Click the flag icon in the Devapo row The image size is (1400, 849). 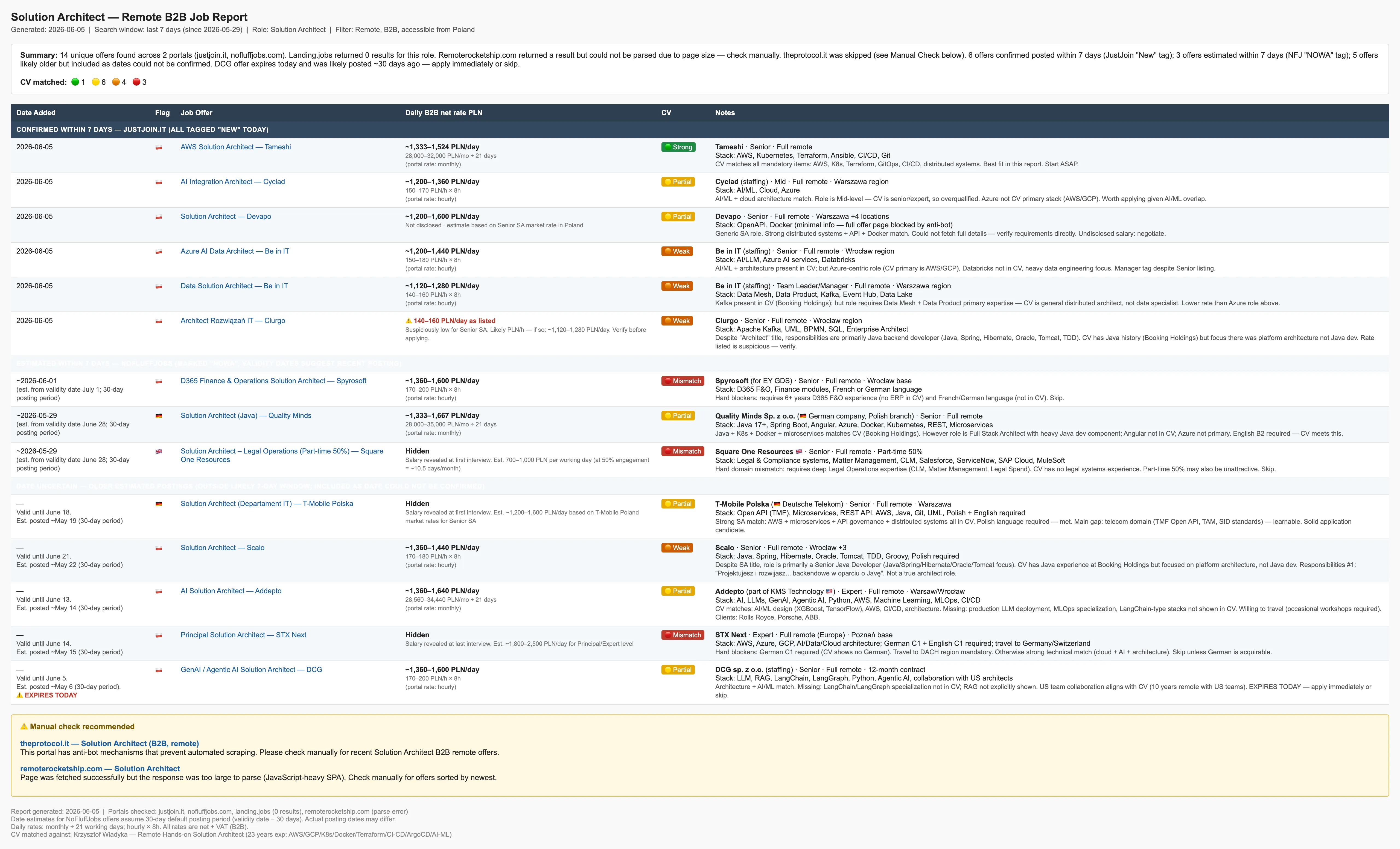pyautogui.click(x=159, y=217)
